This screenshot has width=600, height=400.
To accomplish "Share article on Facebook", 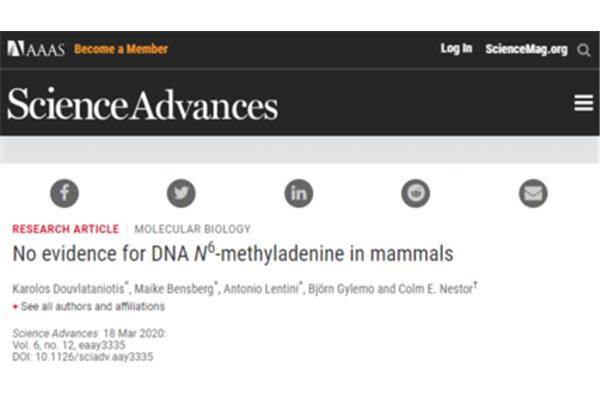I will [x=64, y=193].
